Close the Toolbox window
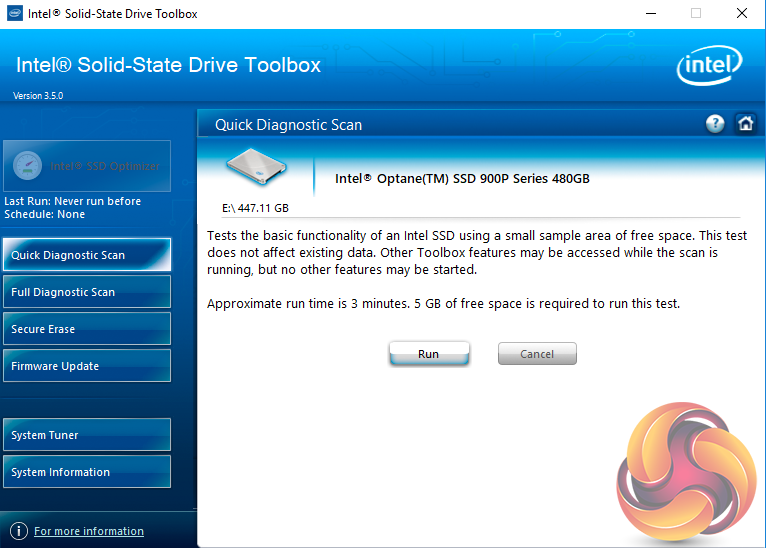The width and height of the screenshot is (766, 548). pos(742,14)
